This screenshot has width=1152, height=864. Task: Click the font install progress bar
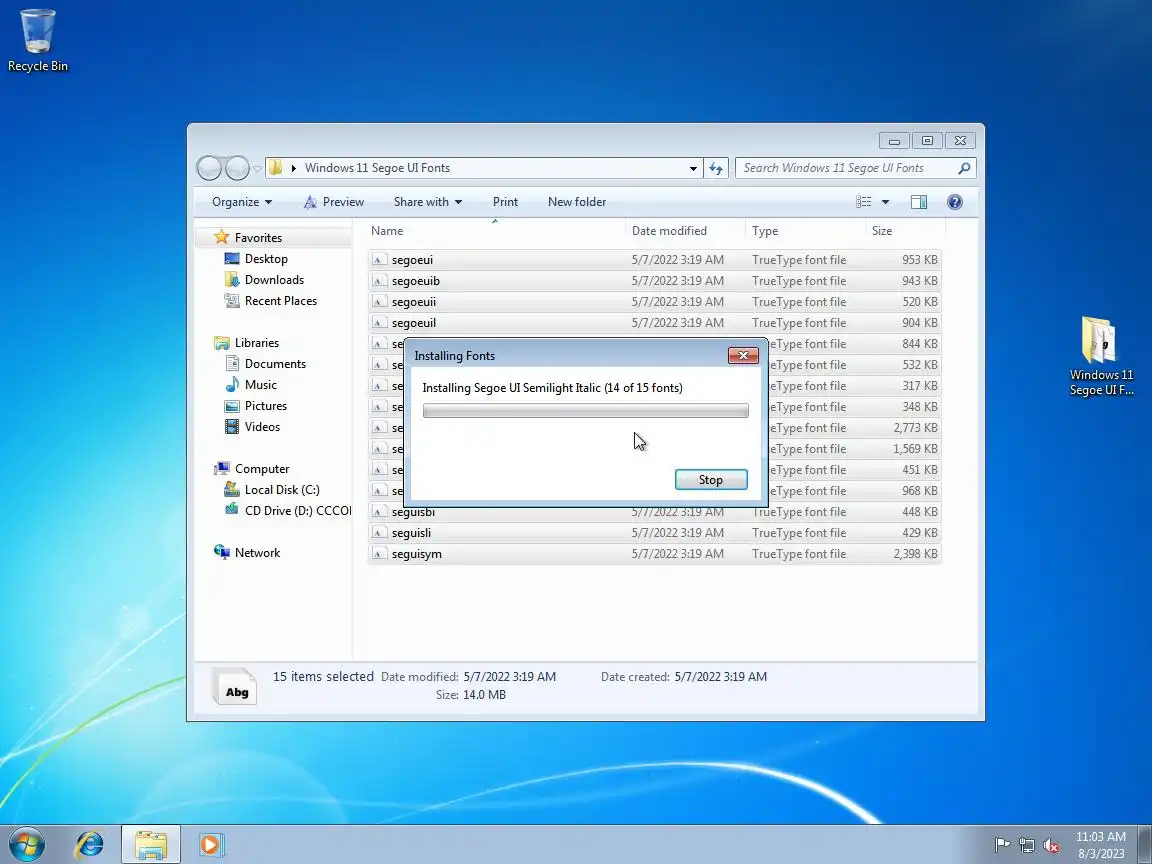click(586, 411)
